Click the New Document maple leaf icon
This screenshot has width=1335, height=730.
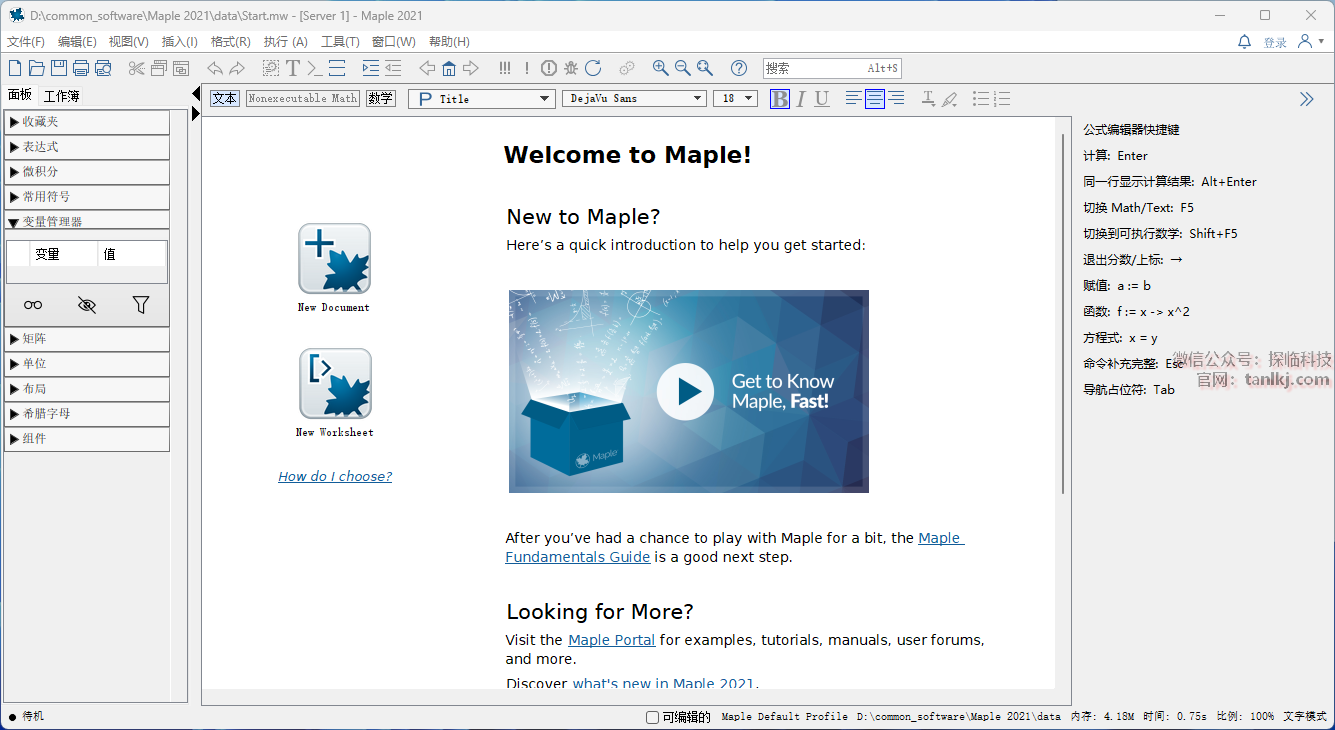[x=334, y=258]
